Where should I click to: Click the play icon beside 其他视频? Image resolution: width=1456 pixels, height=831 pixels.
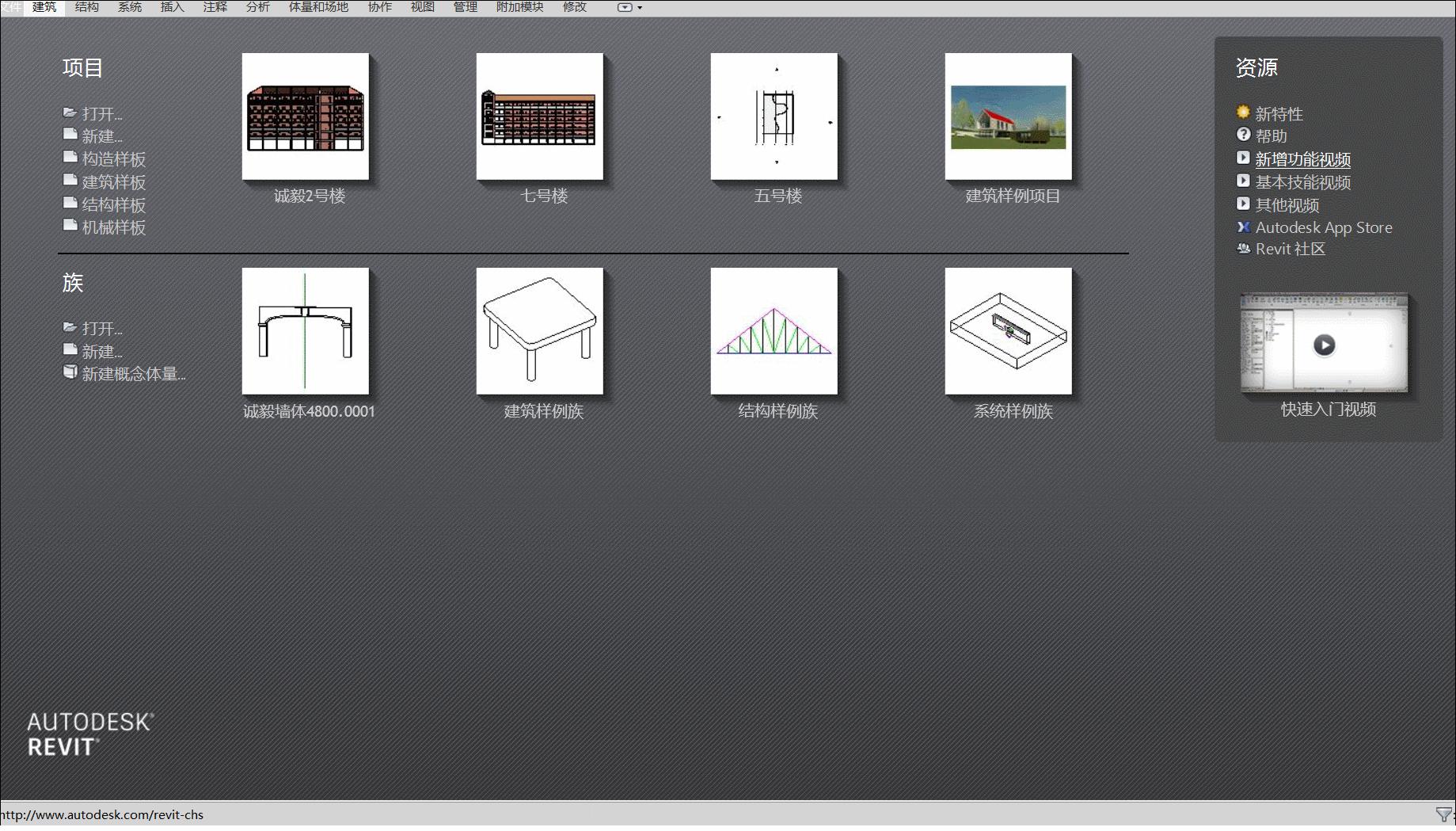coord(1243,204)
